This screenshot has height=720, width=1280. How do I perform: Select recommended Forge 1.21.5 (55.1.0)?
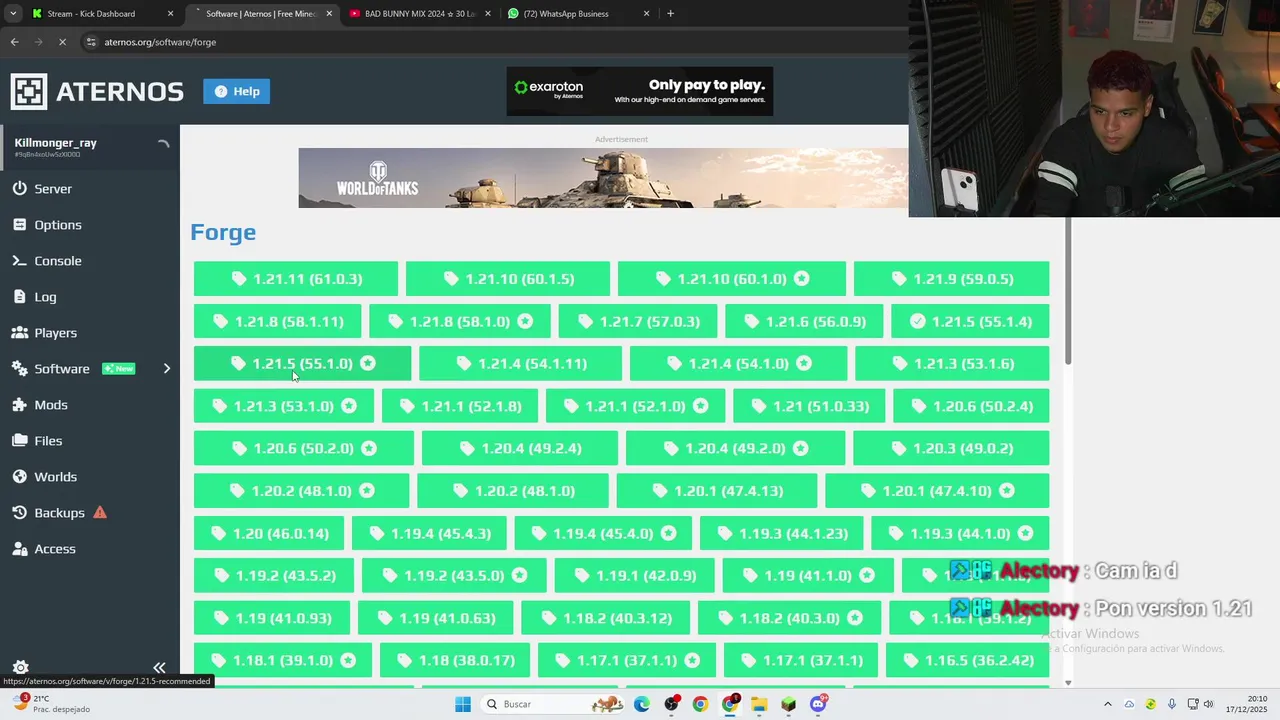tap(302, 363)
